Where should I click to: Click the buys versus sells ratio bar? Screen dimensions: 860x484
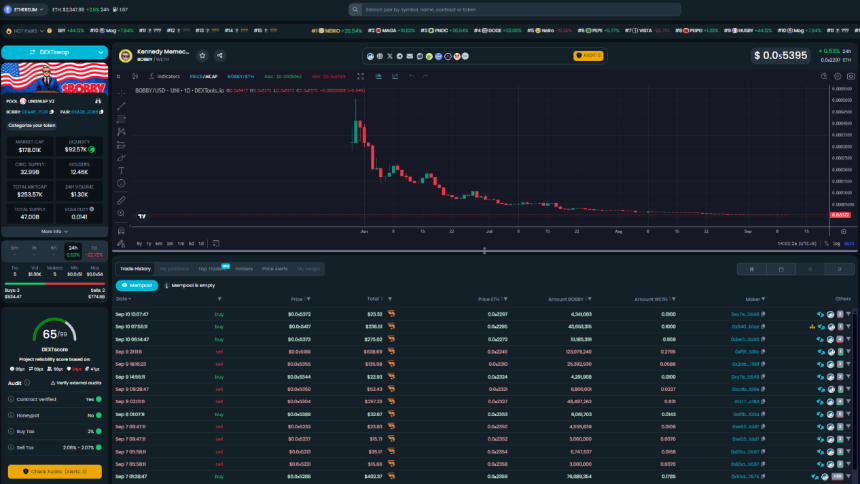[54, 284]
